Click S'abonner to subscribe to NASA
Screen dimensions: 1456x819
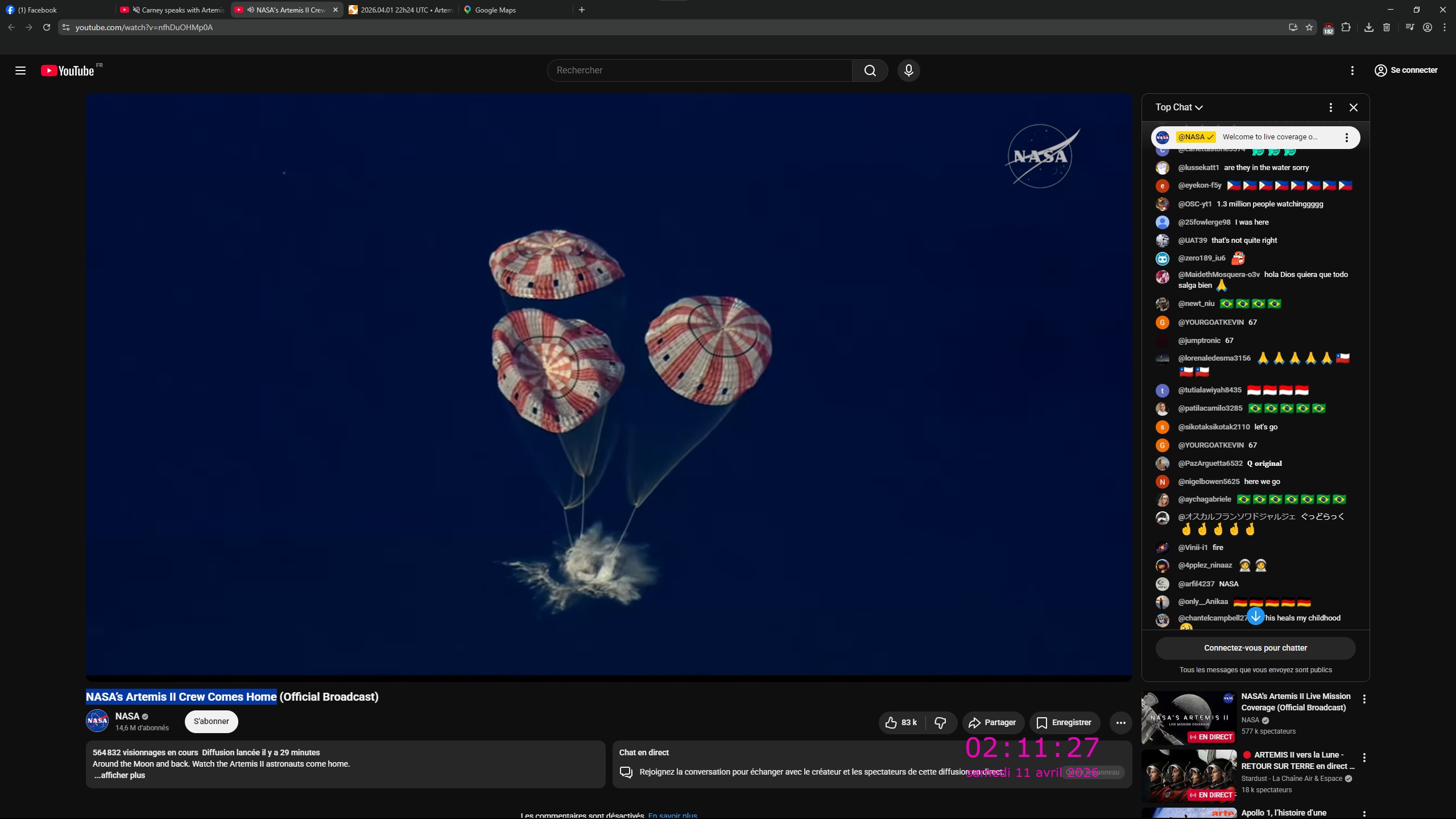click(x=211, y=721)
